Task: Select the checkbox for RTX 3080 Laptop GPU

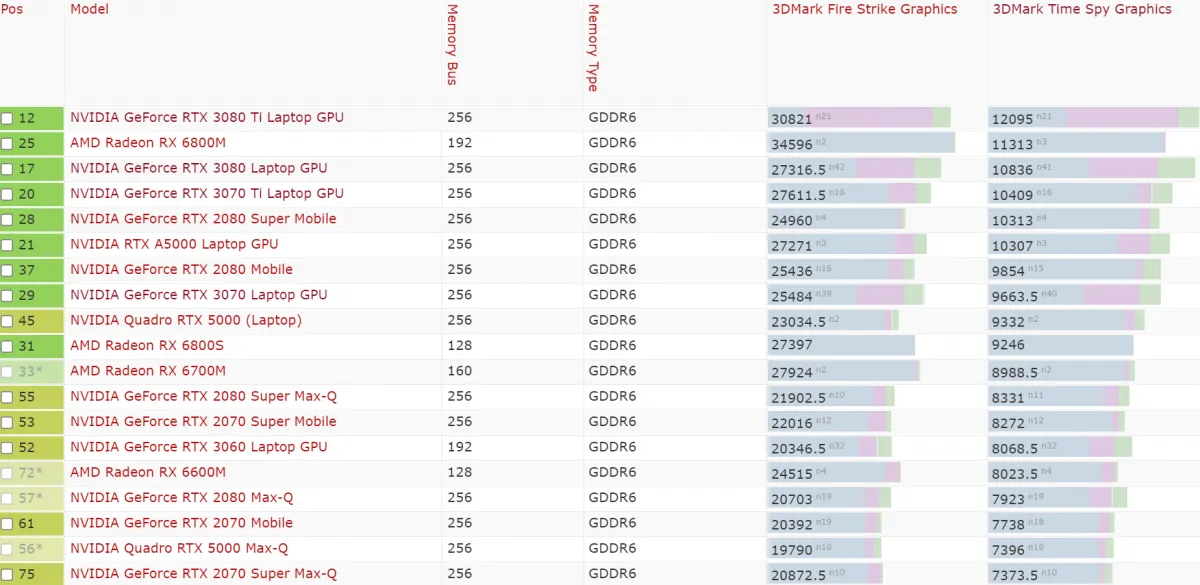Action: tap(7, 169)
